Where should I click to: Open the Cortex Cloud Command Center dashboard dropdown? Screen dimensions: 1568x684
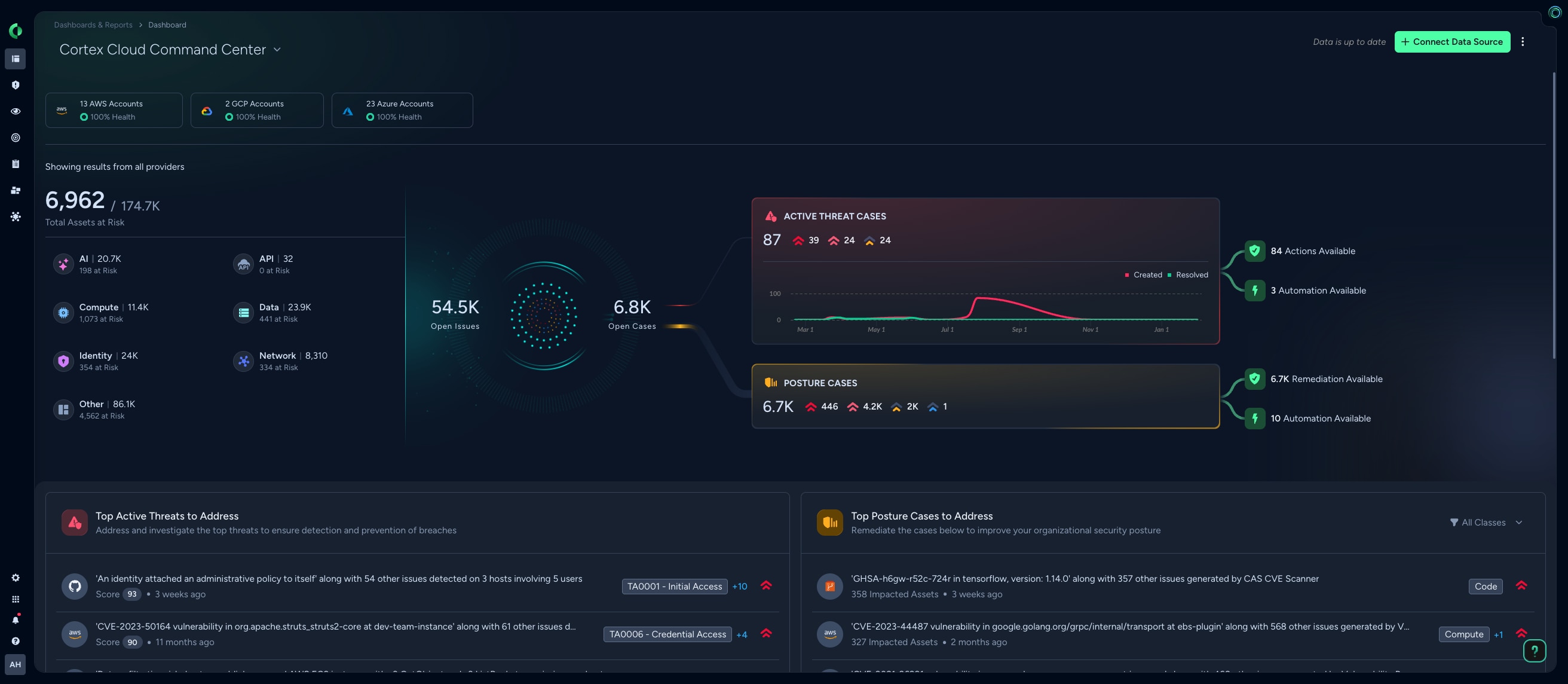coord(277,50)
